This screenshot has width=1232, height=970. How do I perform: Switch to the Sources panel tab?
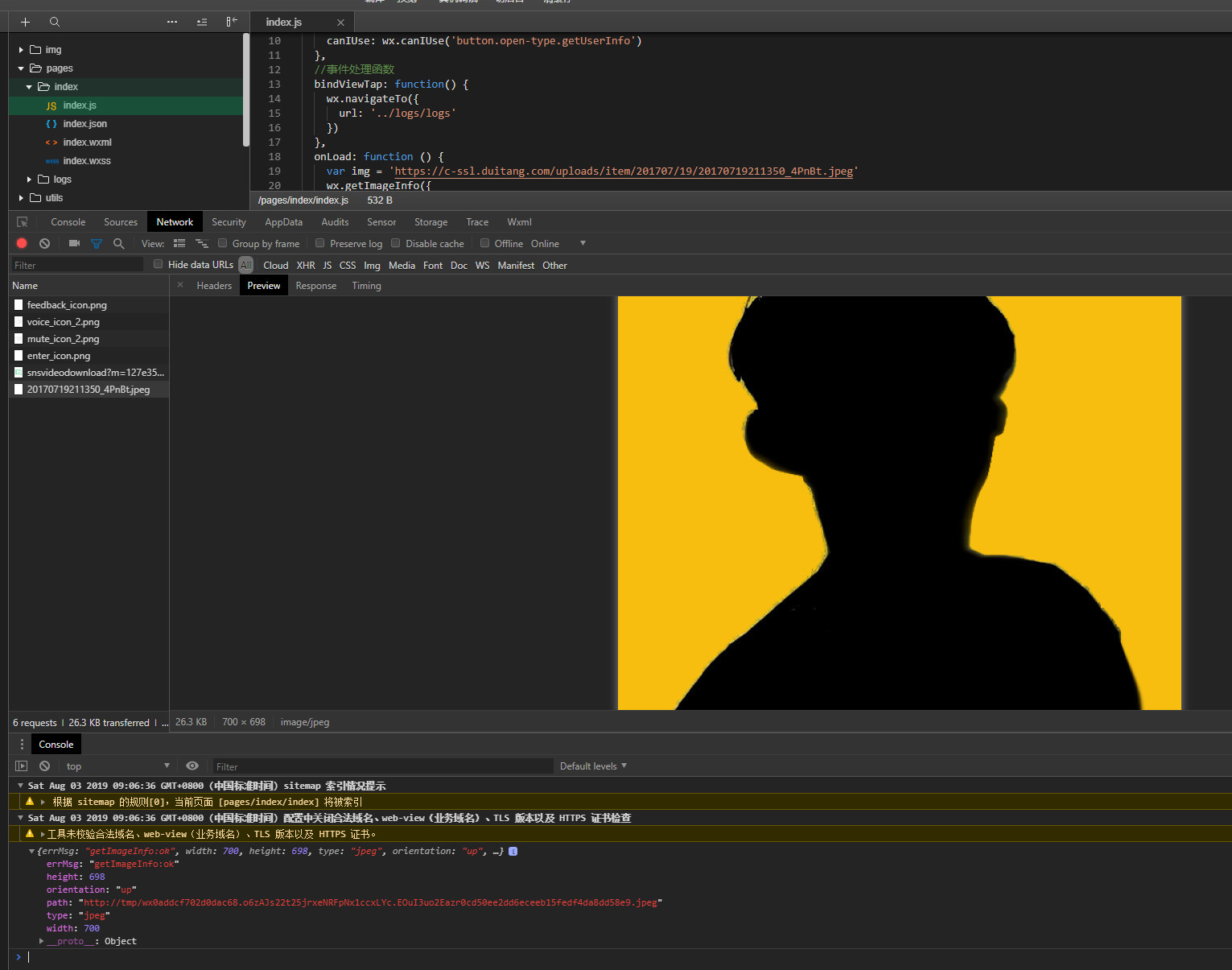pyautogui.click(x=121, y=222)
